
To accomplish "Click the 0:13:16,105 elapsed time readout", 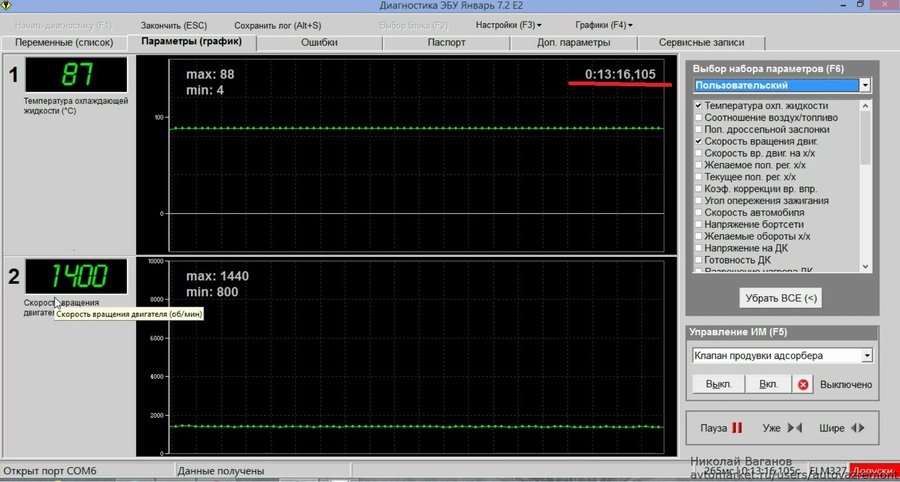I will pyautogui.click(x=620, y=75).
